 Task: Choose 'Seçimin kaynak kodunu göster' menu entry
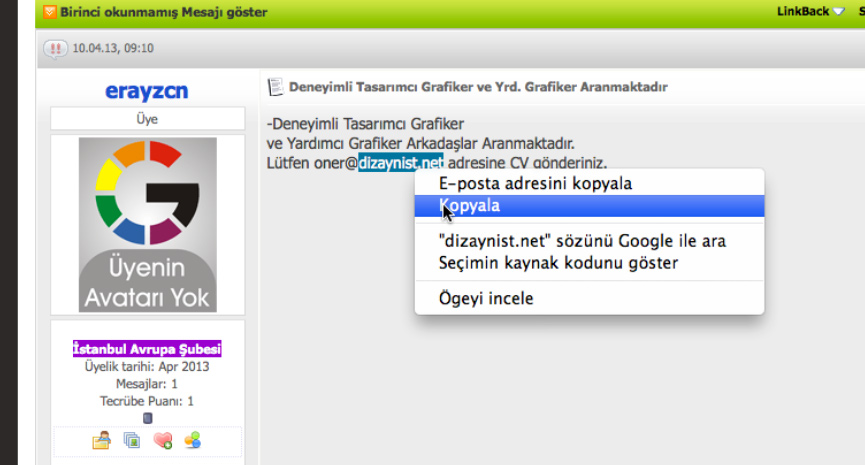[558, 263]
